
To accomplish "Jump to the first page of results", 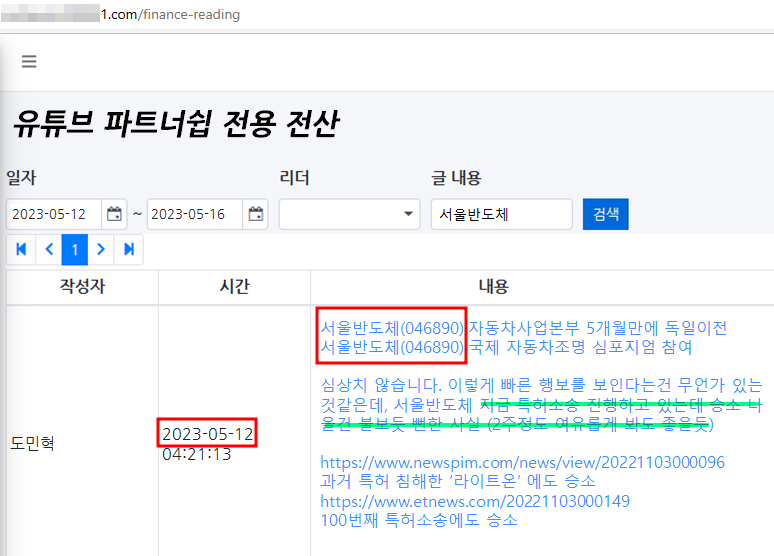I will [x=21, y=249].
